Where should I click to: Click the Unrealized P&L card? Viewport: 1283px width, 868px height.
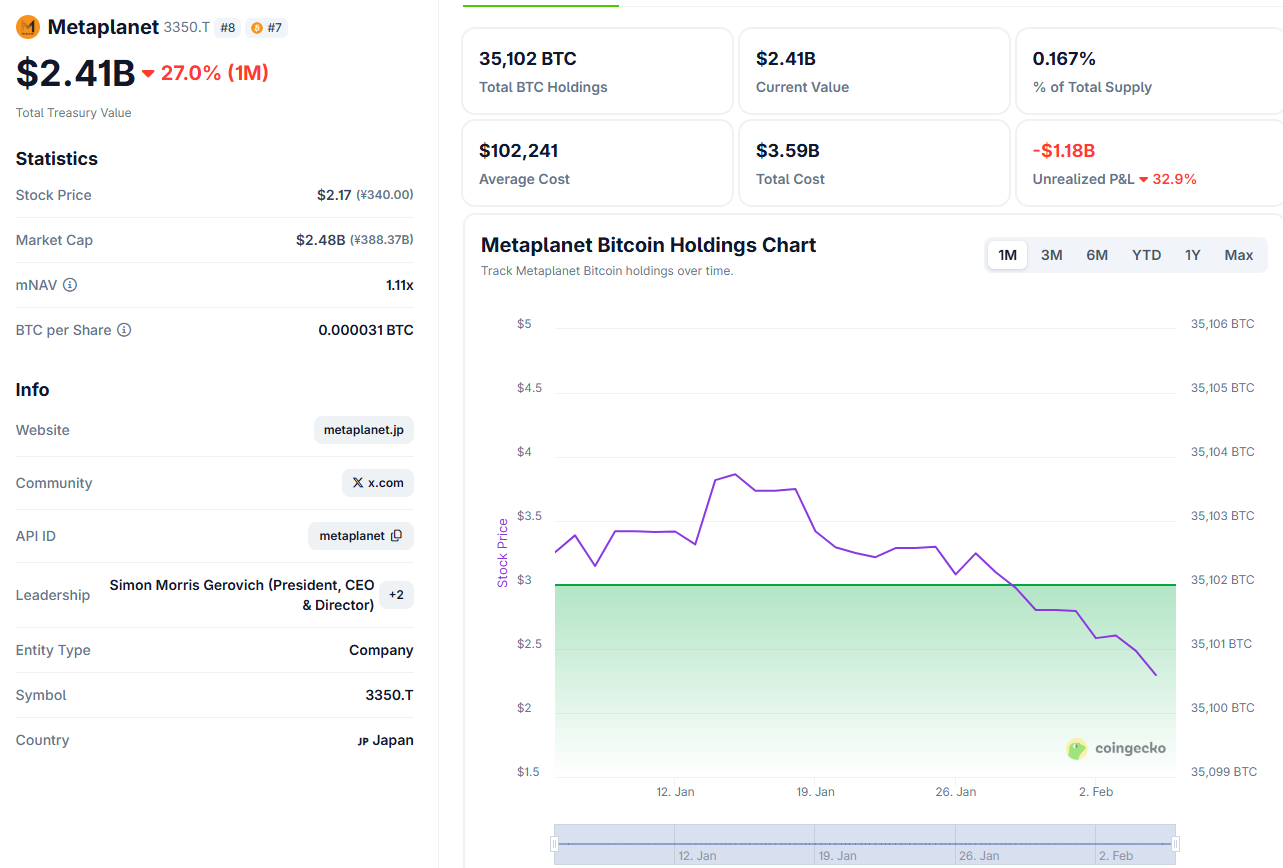pos(1148,163)
